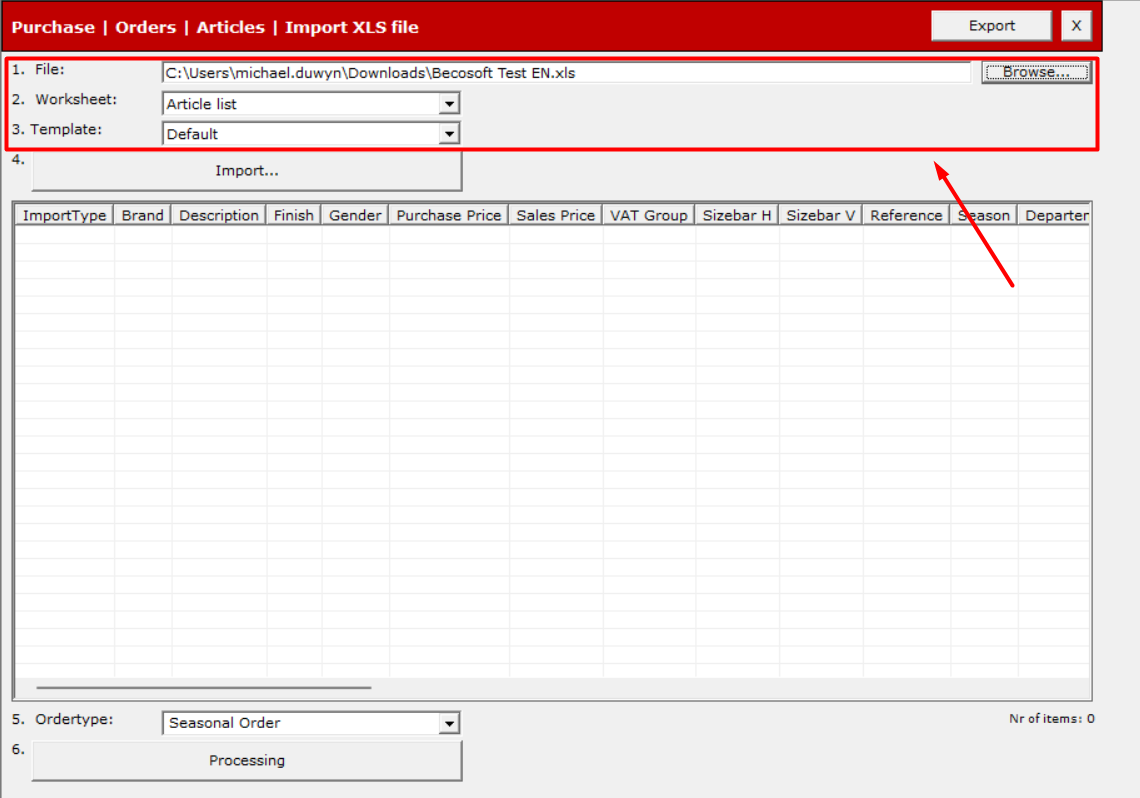The image size is (1140, 798).
Task: Click the Browse... button
Action: tap(1036, 72)
